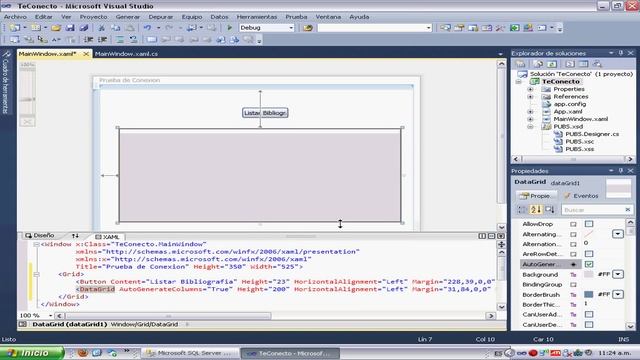Click the designer zoom slider
640x360 pixels.
(x=28, y=100)
